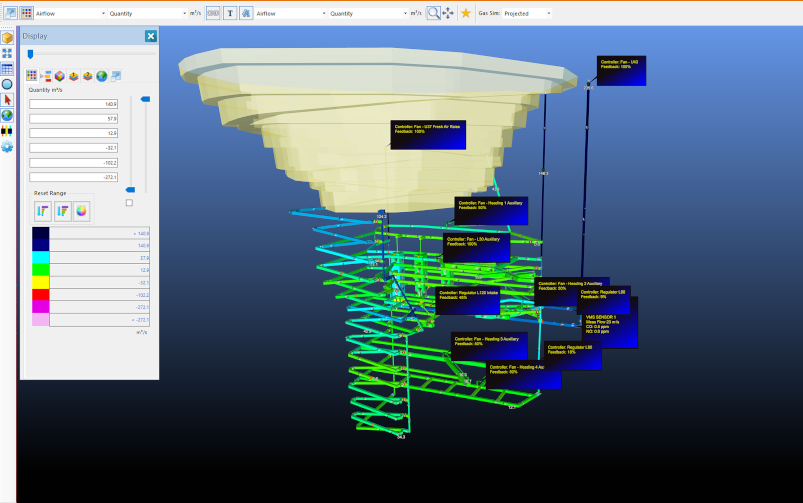Toggle the text 'T' label toolbar button
The image size is (803, 503).
point(230,13)
